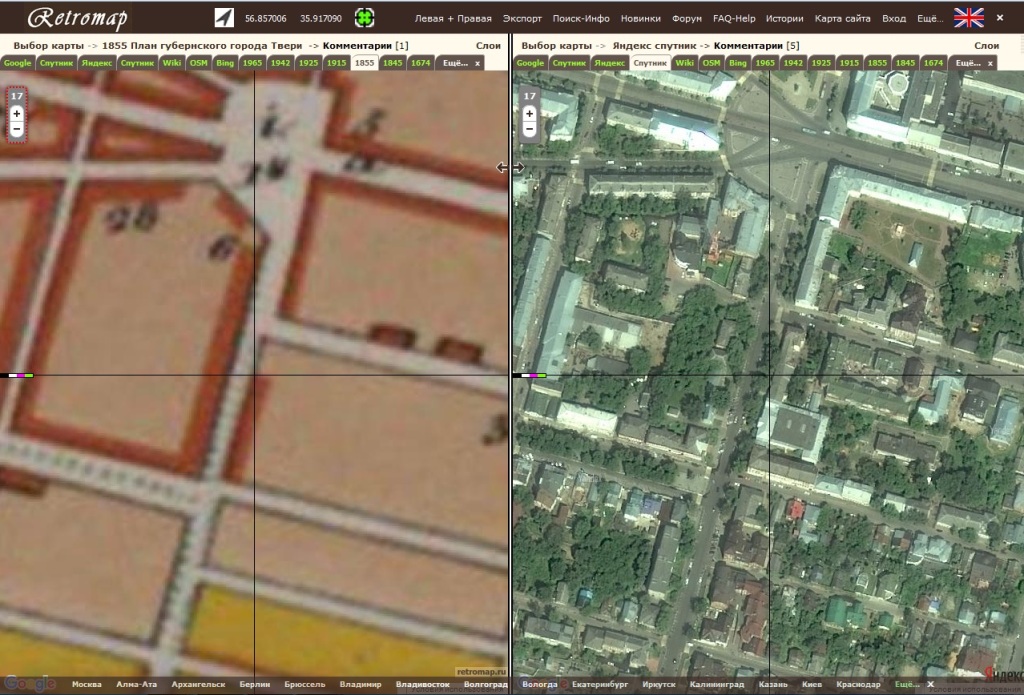Switch language via the British flag icon
The width and height of the screenshot is (1024, 695).
pos(968,18)
